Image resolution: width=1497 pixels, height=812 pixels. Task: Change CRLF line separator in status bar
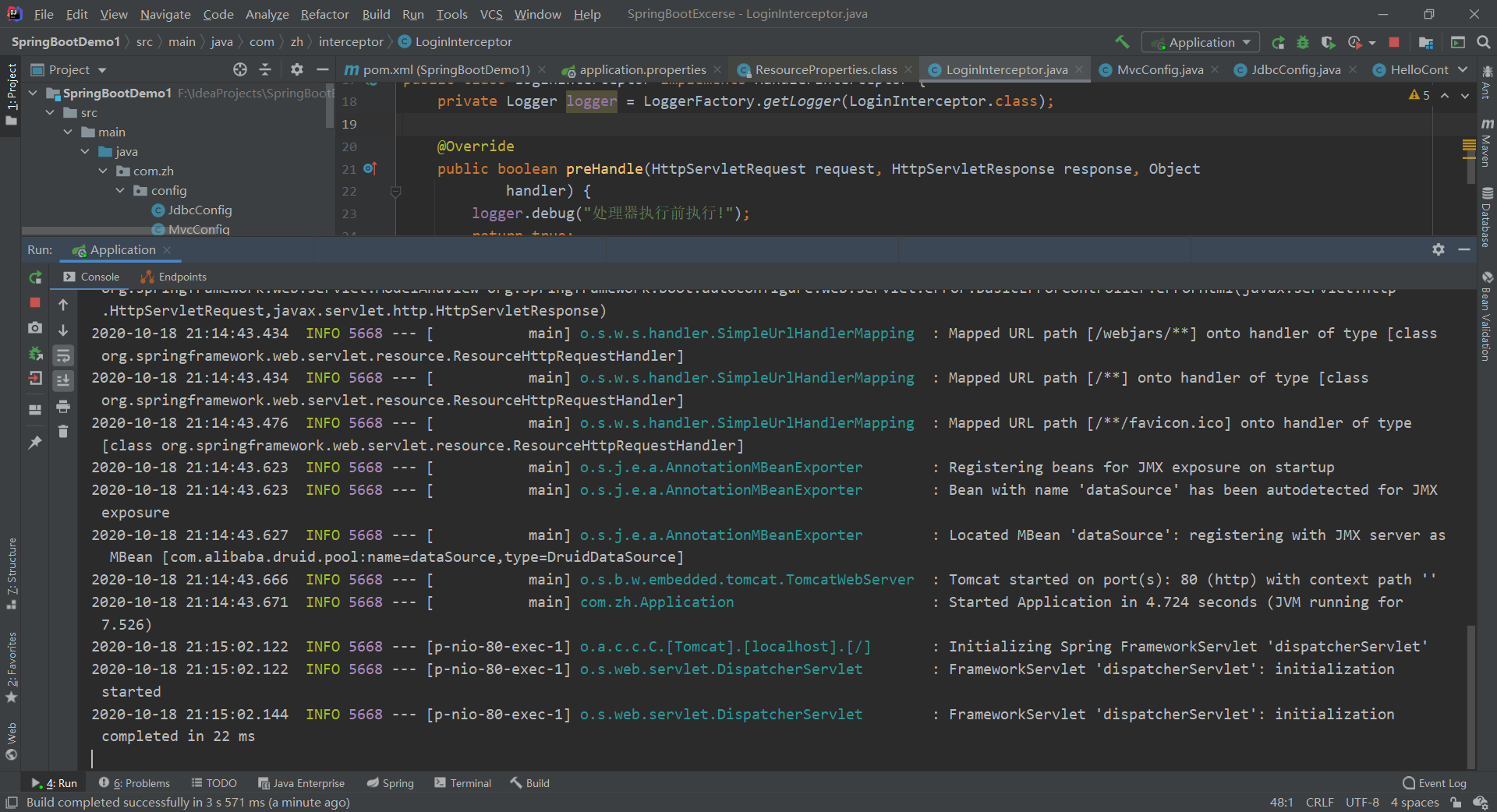(1319, 803)
